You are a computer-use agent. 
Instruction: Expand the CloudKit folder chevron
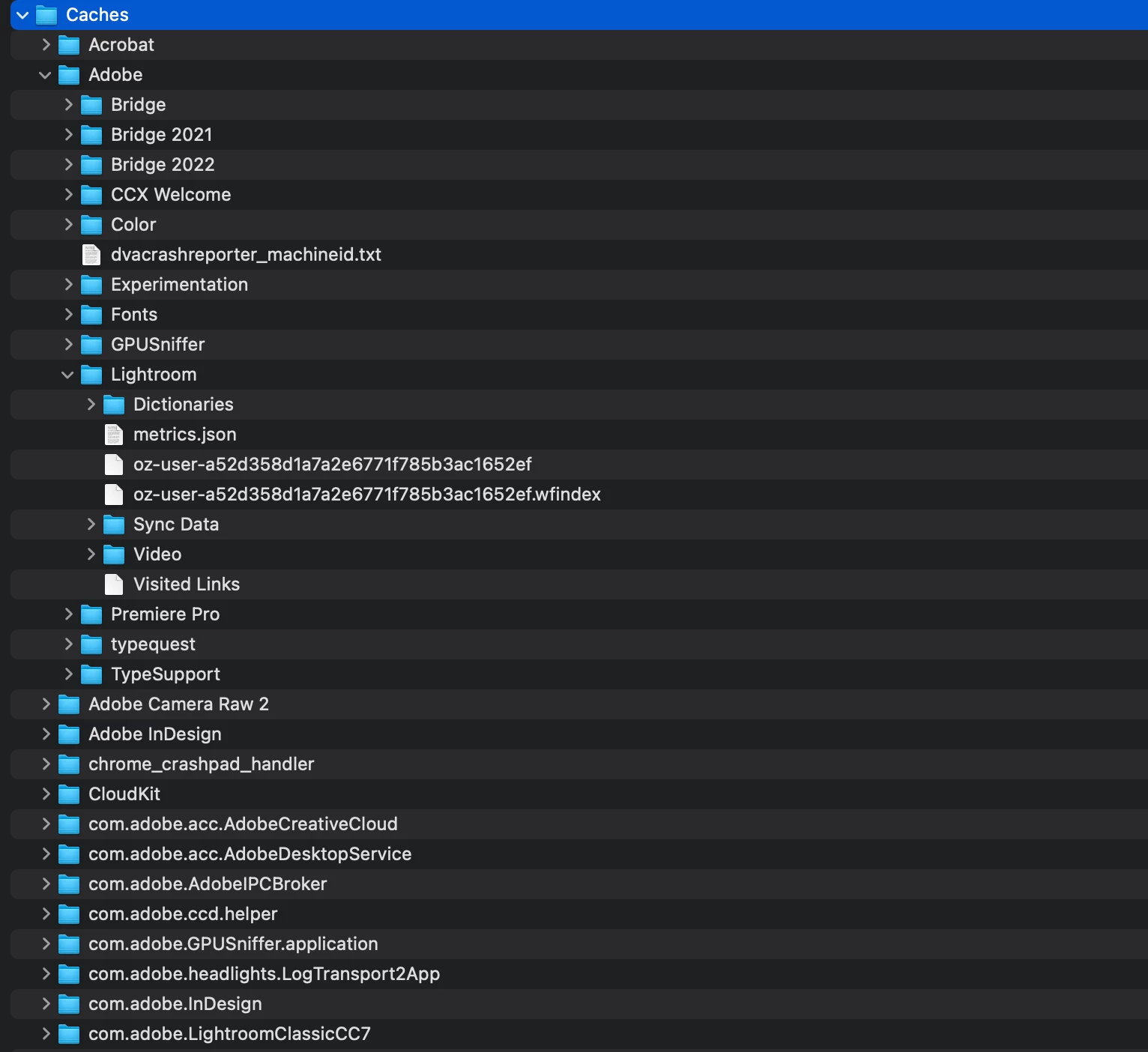coord(46,794)
